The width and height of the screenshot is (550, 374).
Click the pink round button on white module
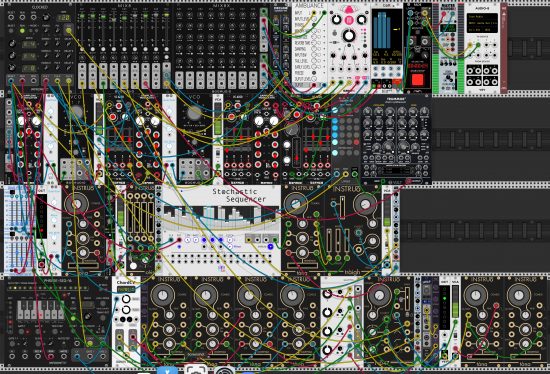coord(349,20)
